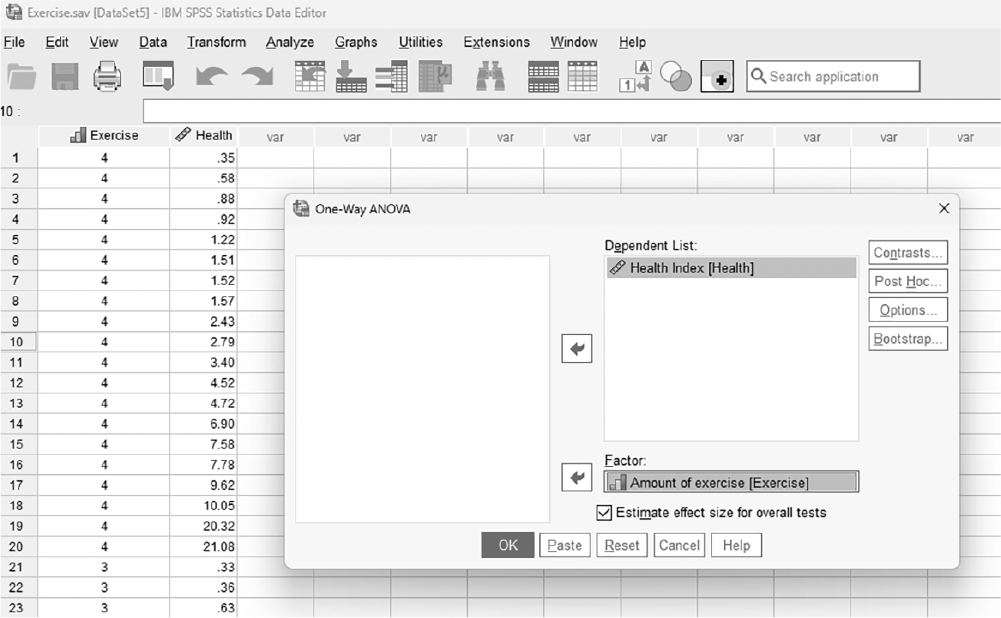Click arrow button beside Factor field
This screenshot has height=618, width=1001.
coord(577,478)
